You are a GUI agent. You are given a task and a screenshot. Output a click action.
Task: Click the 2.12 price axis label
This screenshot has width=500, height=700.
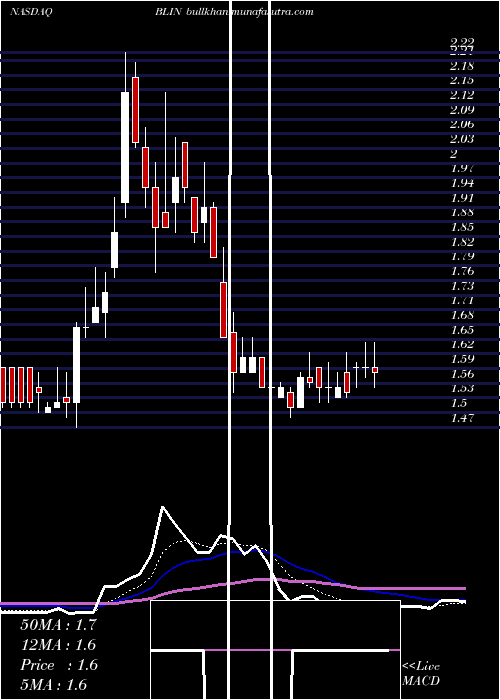click(462, 95)
